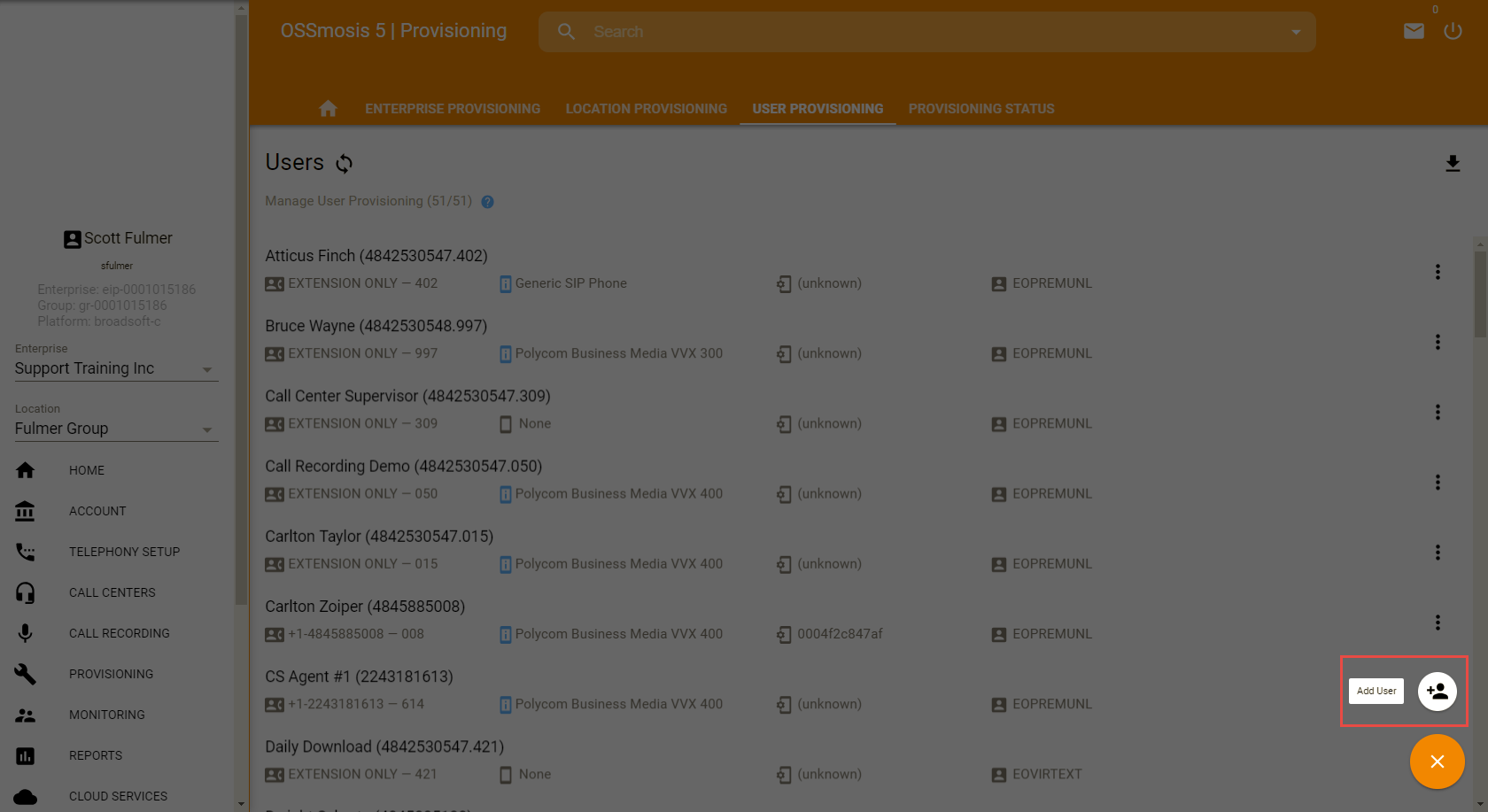This screenshot has width=1488, height=812.
Task: Open options menu for Bruce Wayne
Action: (1438, 342)
